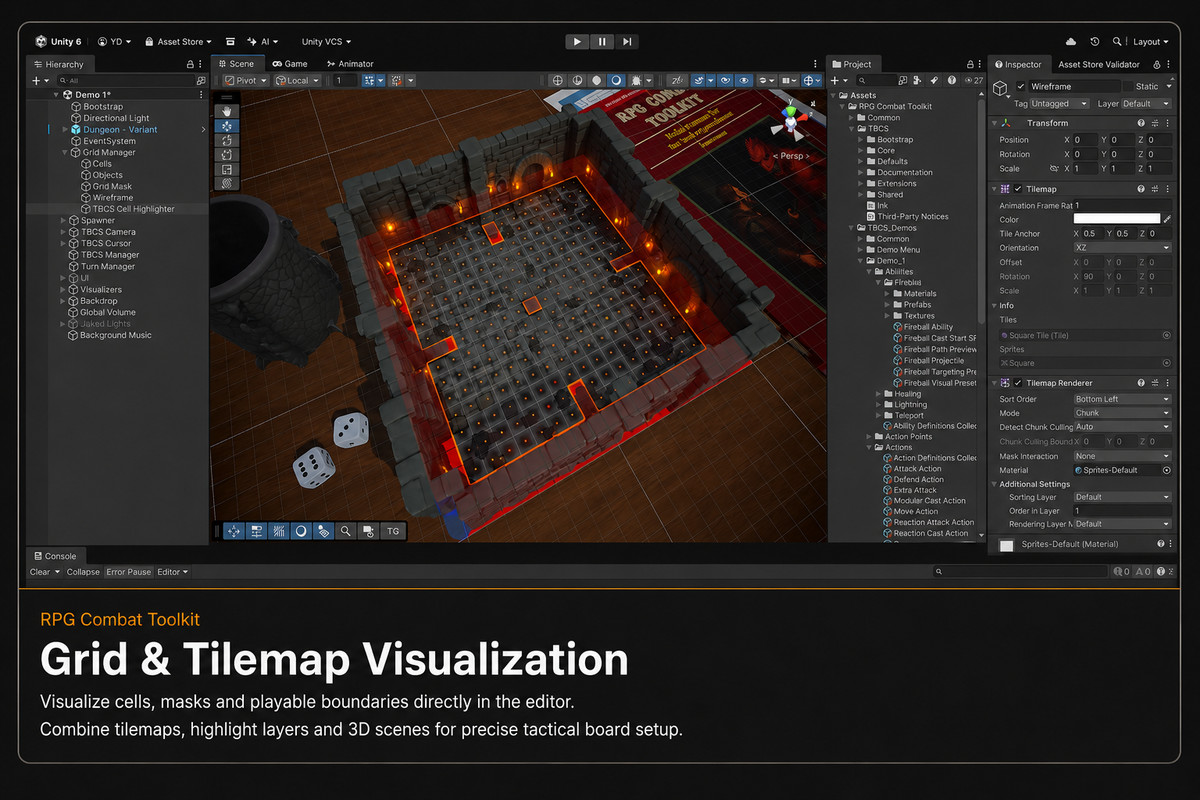Open the Asset Store menu

tap(178, 42)
